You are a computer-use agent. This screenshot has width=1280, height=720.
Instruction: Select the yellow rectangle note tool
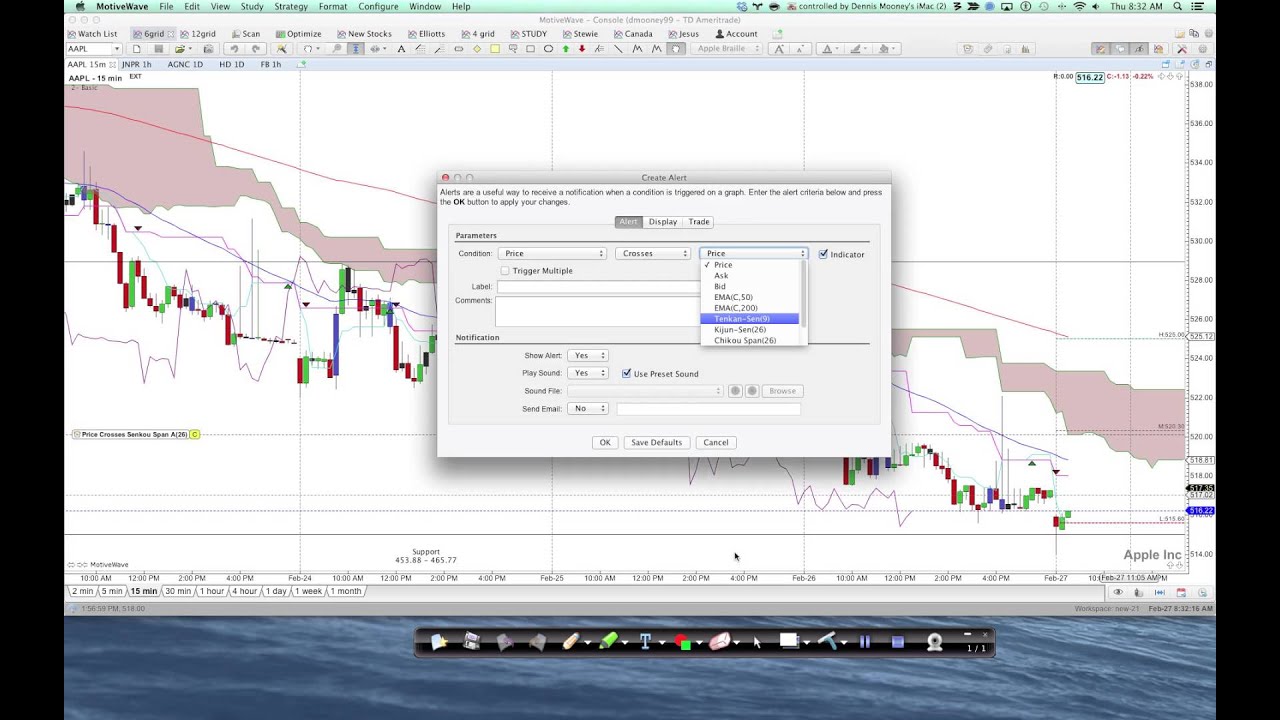495,48
